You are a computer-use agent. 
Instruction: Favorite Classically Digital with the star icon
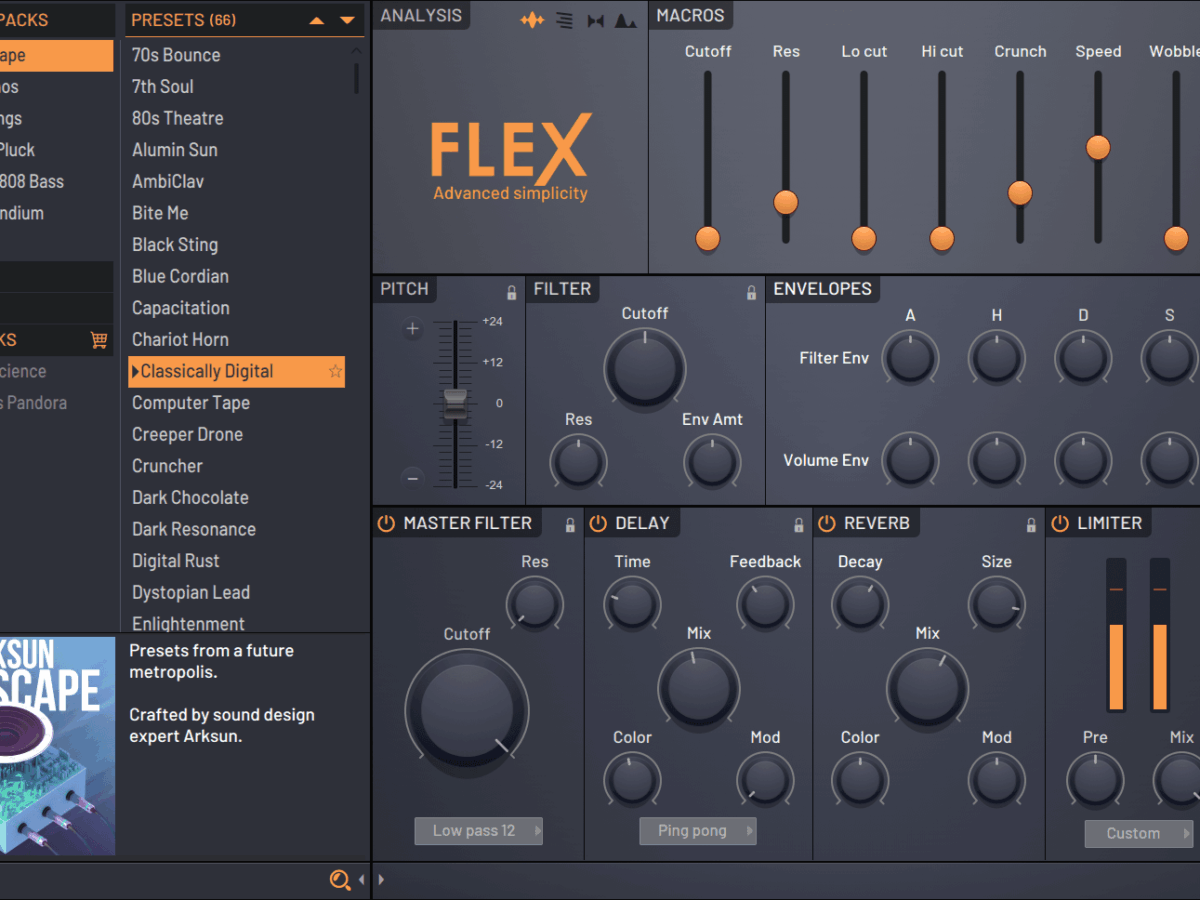click(x=336, y=372)
